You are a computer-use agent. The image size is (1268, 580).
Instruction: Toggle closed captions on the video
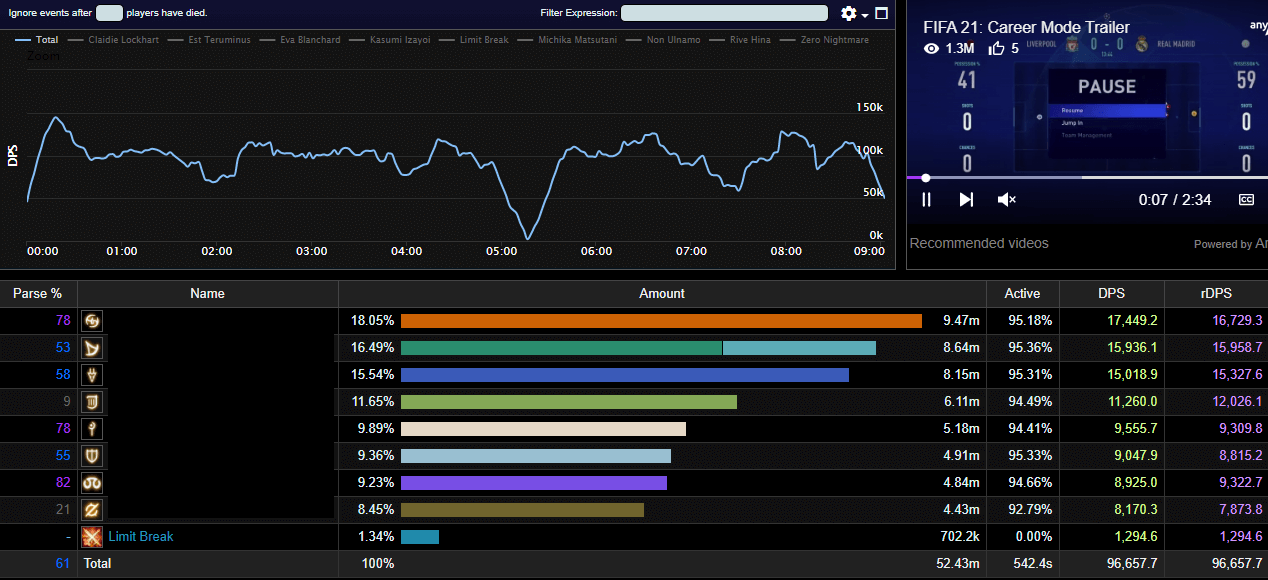[x=1246, y=200]
